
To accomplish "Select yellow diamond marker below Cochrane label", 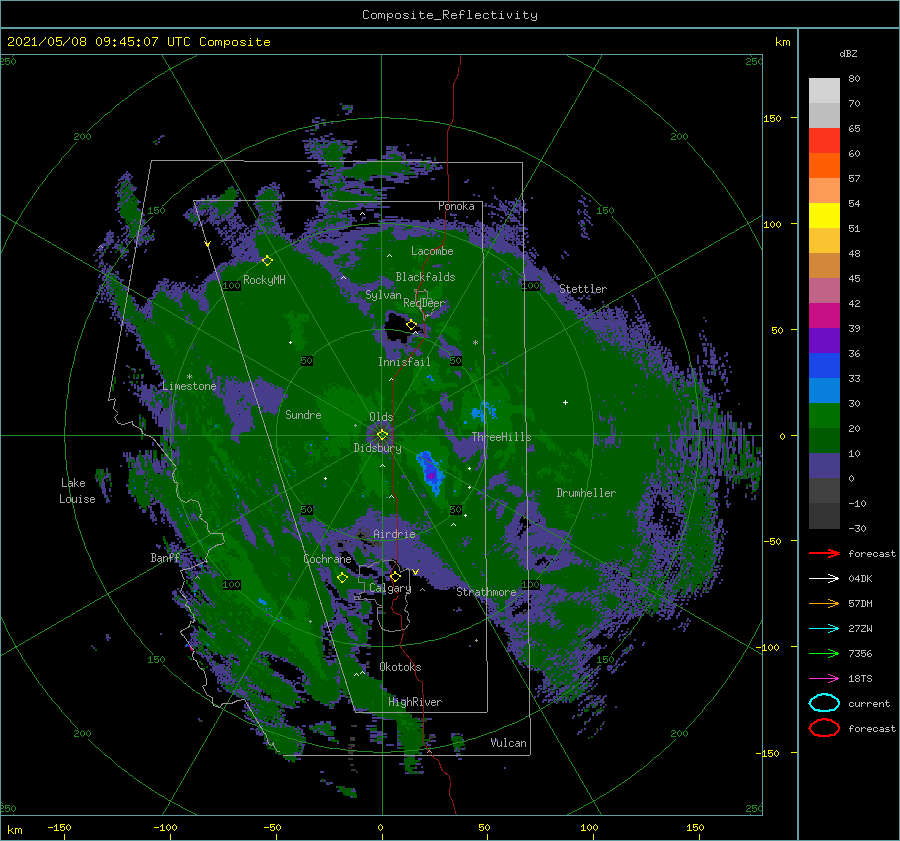I will click(342, 578).
